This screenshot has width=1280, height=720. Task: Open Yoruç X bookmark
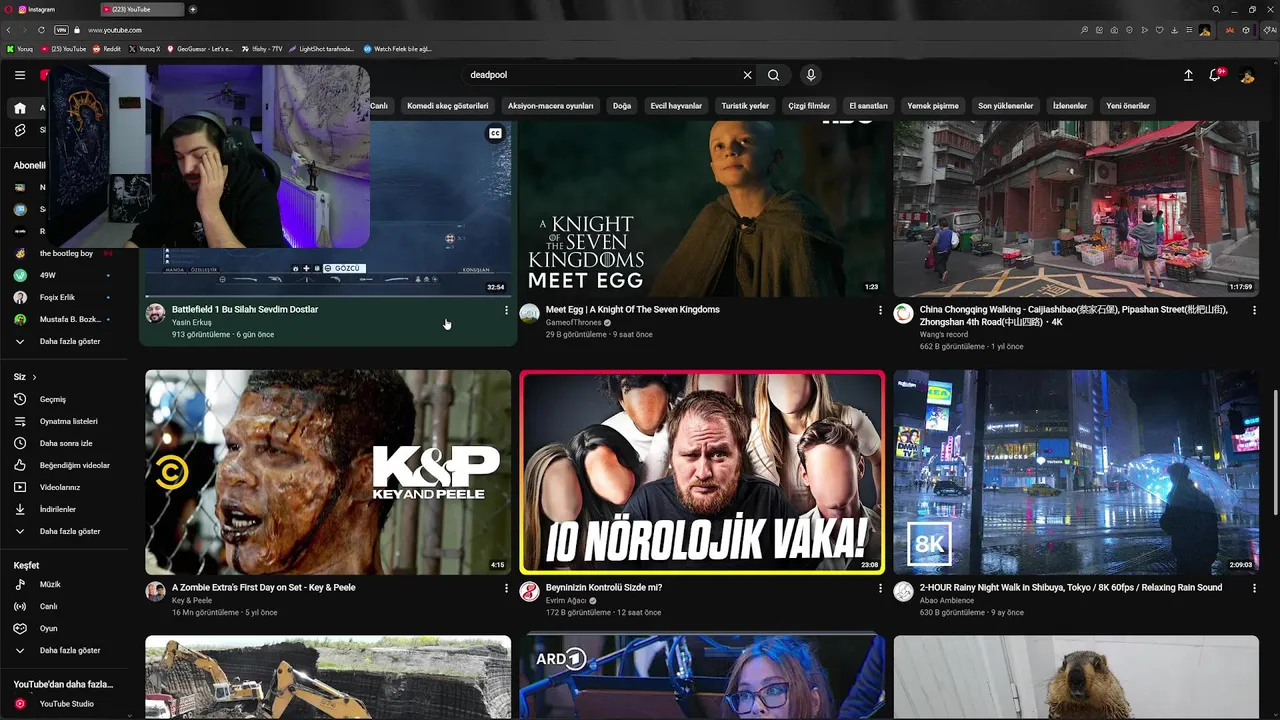144,48
